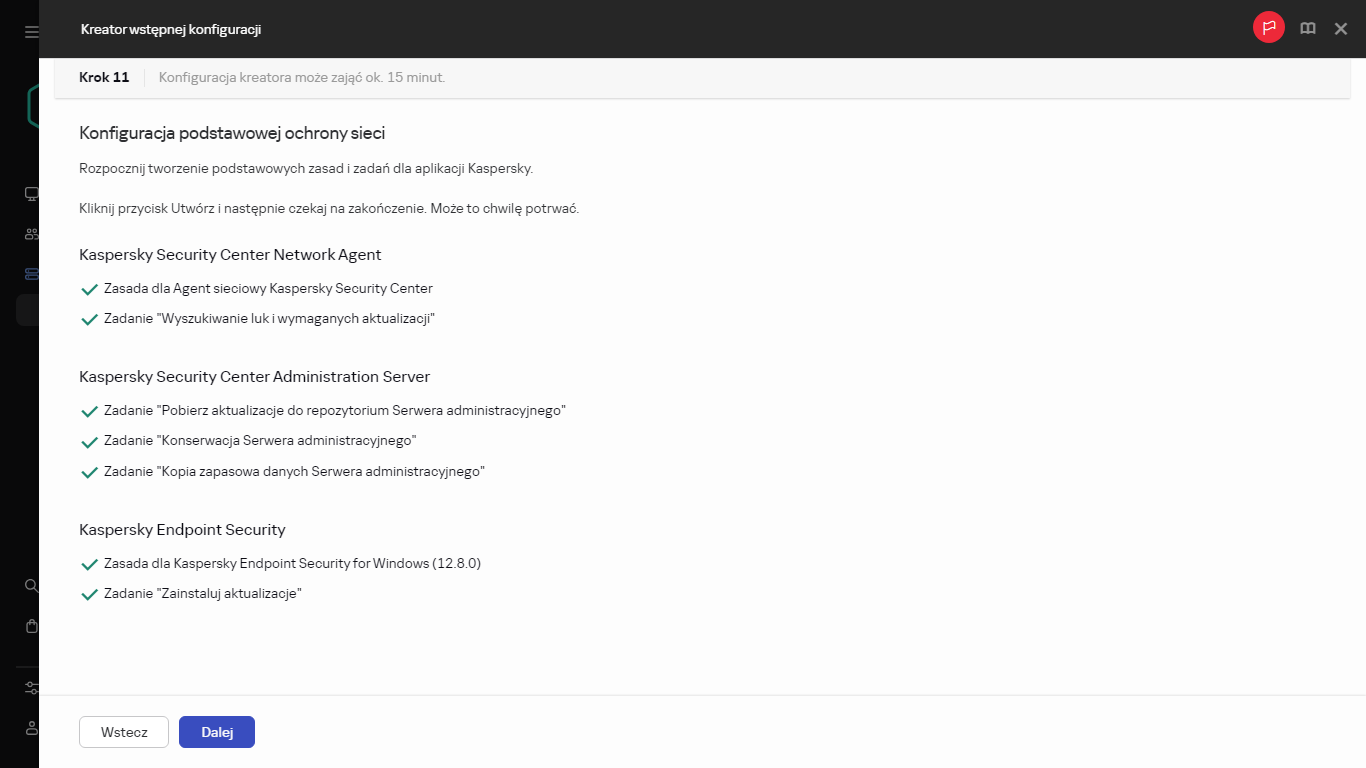Click the checkmark beside Zasada dla Agent sieciowy
Screen dimensions: 1366x768
89,289
